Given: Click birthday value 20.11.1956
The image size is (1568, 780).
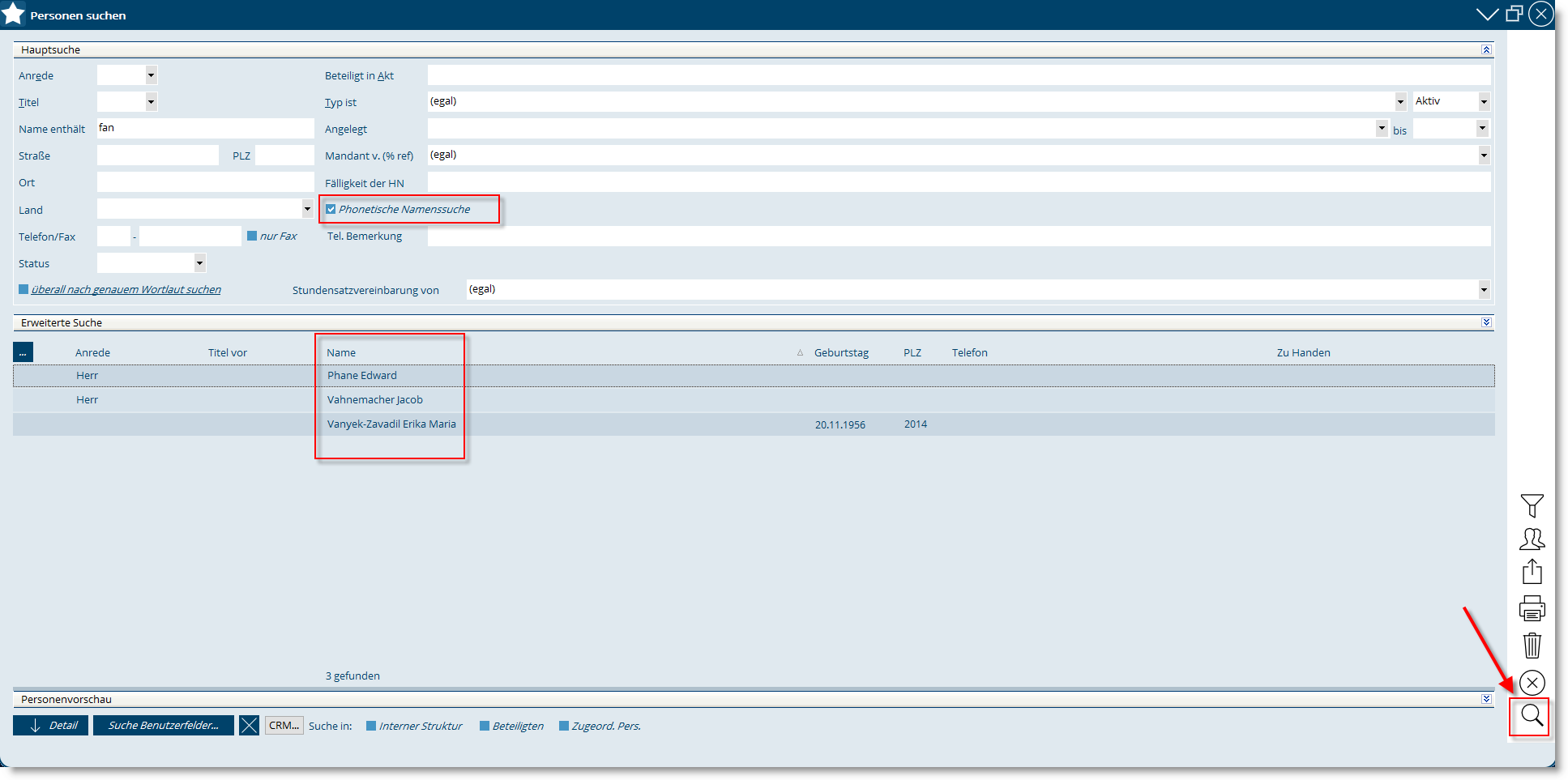Looking at the screenshot, I should pos(840,424).
